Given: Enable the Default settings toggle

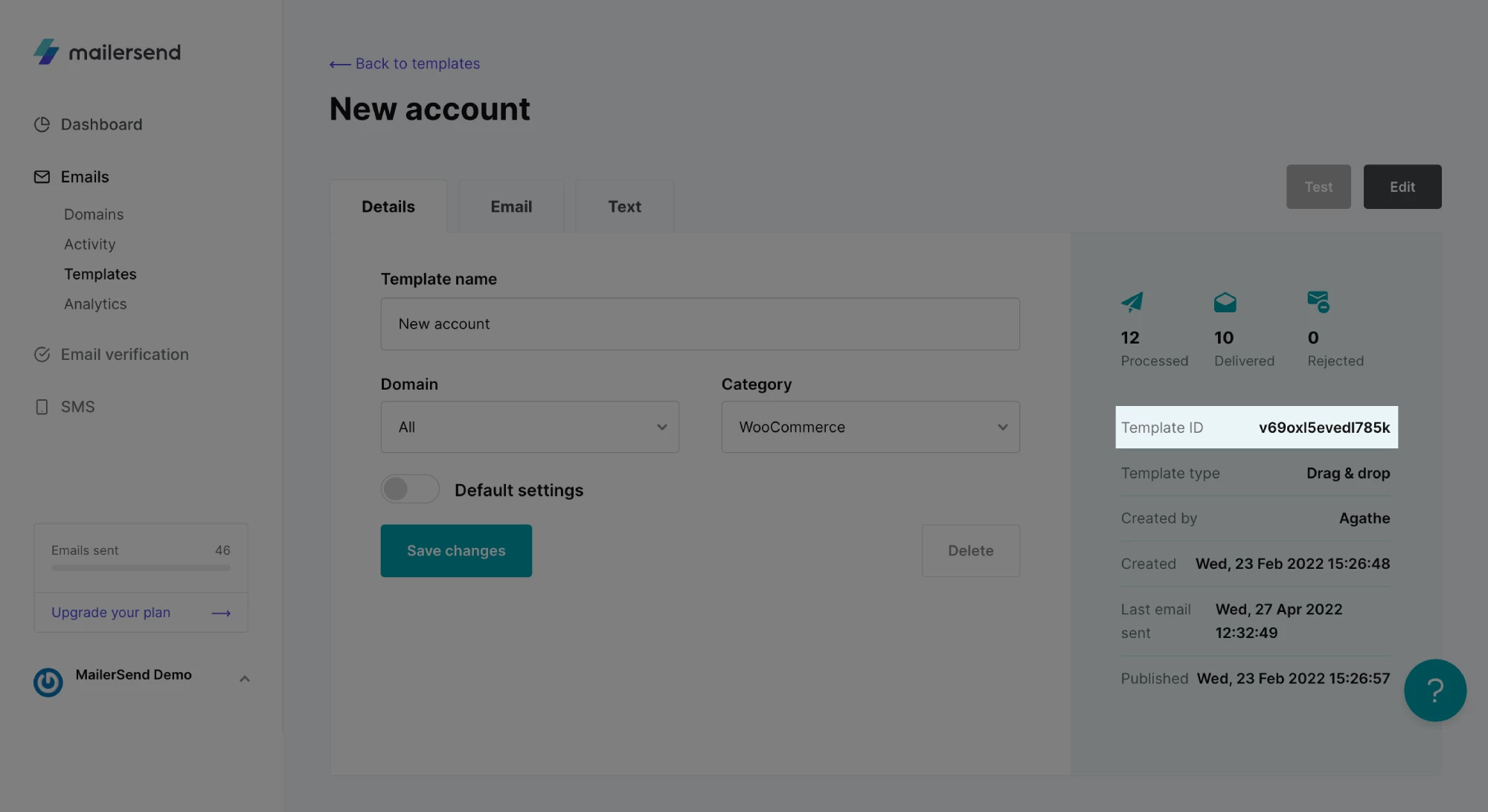Looking at the screenshot, I should tap(410, 490).
